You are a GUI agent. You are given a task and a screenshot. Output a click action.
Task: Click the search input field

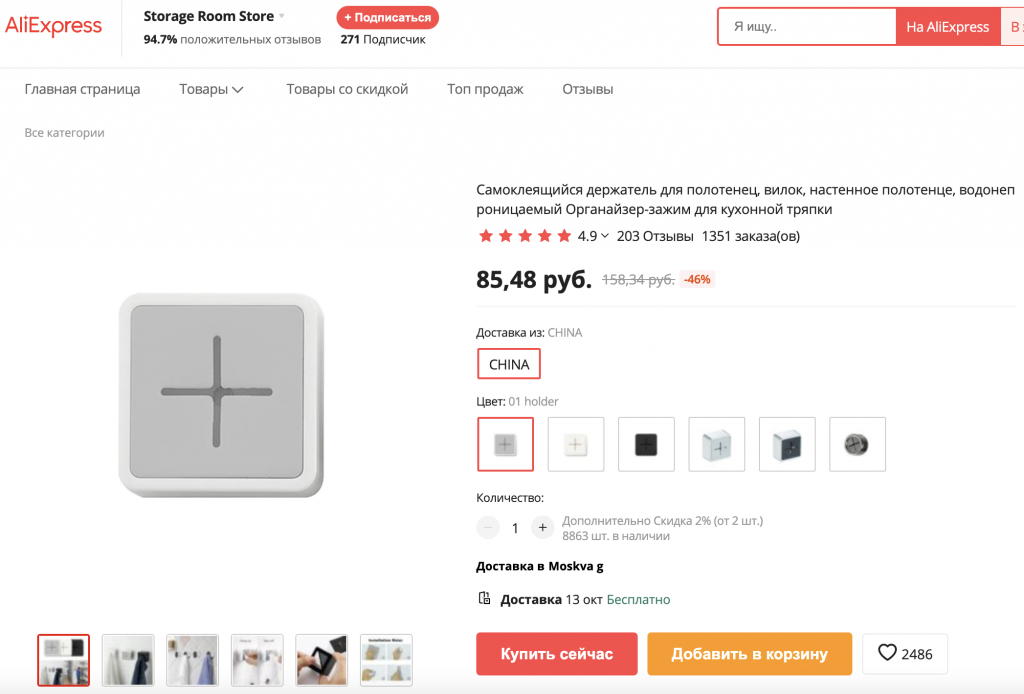click(x=806, y=27)
